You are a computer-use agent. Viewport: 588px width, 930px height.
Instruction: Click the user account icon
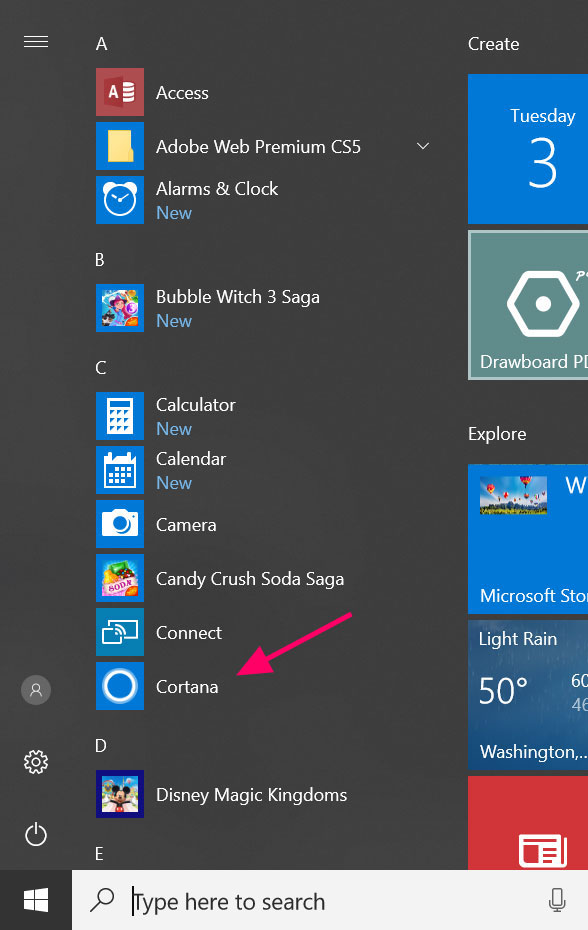36,690
